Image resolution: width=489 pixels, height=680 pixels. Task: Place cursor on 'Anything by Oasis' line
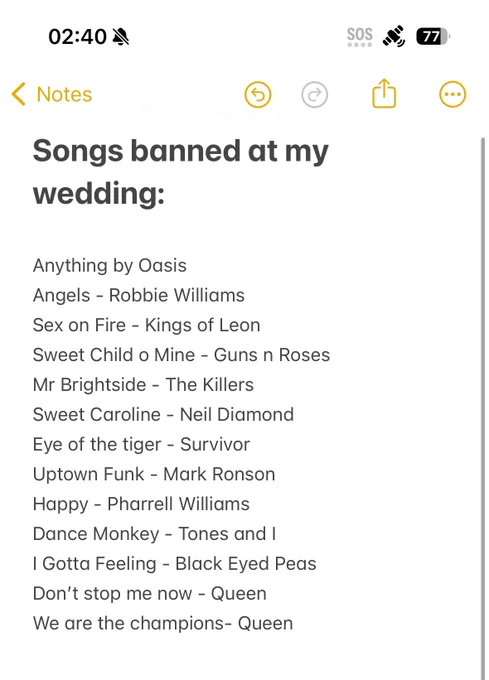coord(110,266)
